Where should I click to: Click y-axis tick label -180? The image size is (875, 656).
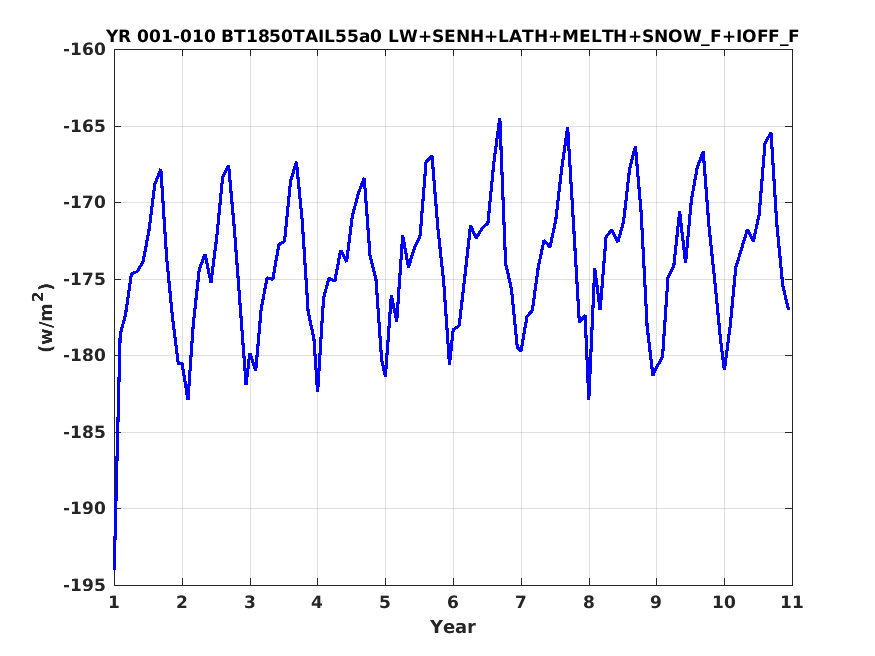tap(85, 355)
